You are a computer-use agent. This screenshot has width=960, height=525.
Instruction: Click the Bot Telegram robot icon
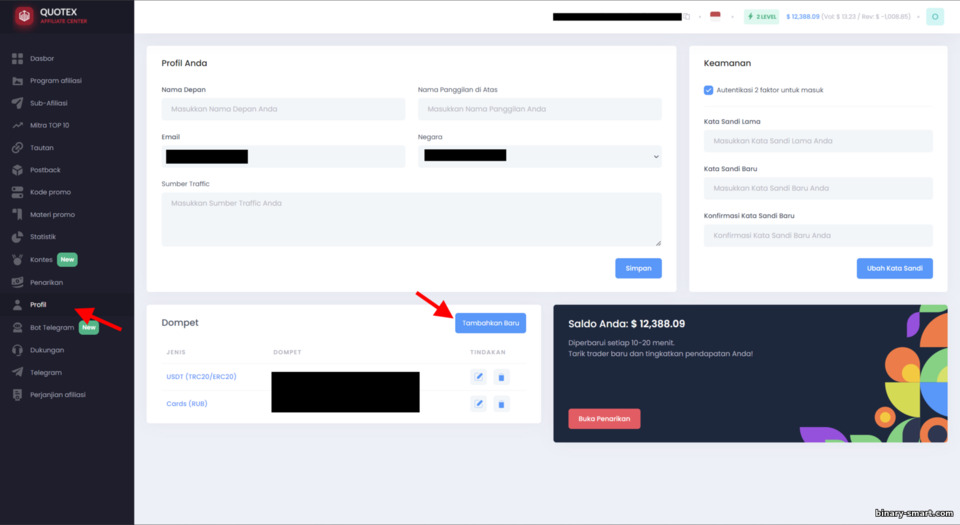click(17, 328)
